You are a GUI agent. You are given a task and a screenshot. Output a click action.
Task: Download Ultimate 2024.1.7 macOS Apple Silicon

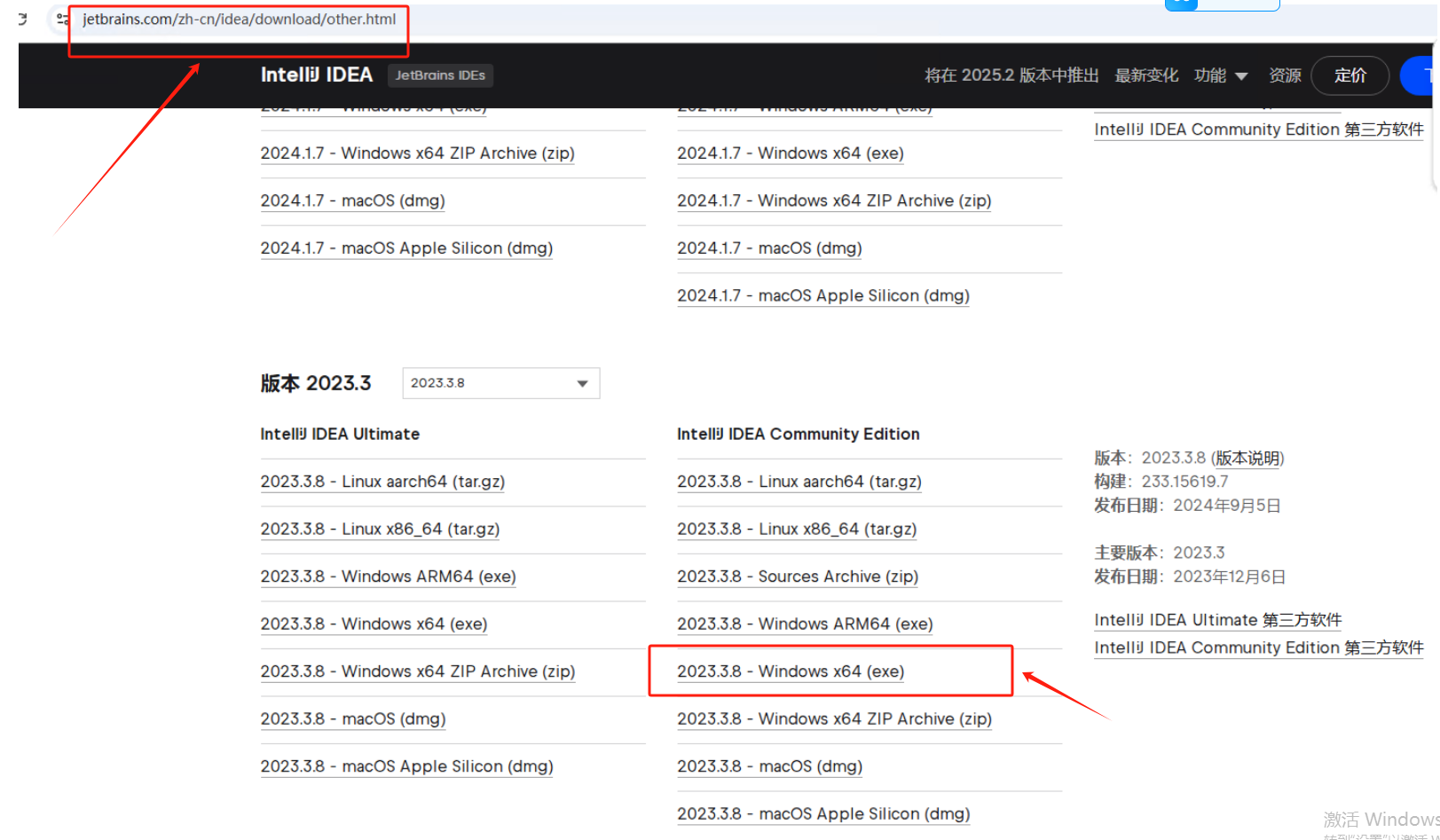[406, 248]
